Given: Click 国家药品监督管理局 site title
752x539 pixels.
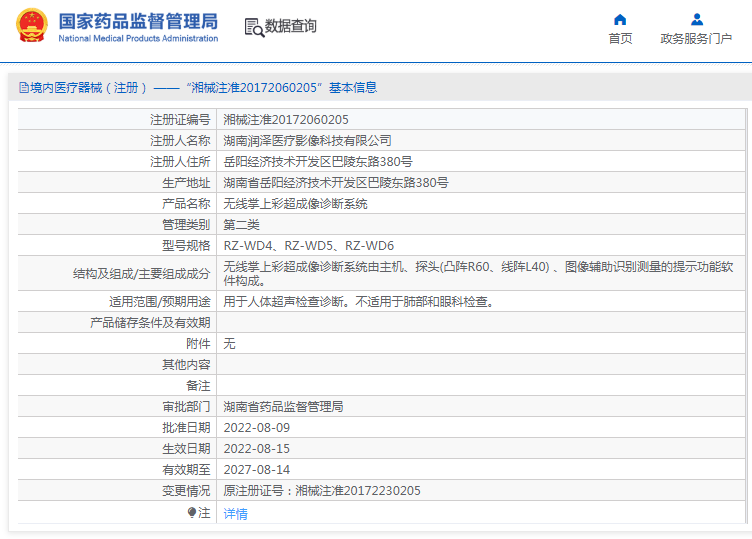Looking at the screenshot, I should (x=138, y=22).
